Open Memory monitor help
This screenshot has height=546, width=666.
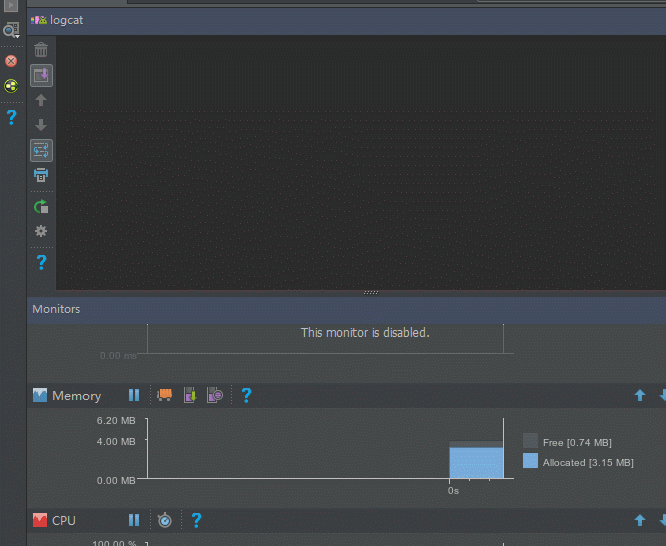tap(246, 396)
